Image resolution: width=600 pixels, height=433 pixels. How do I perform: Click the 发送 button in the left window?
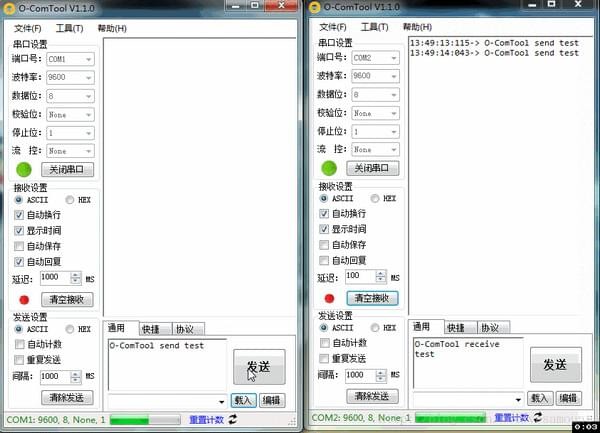click(x=259, y=367)
